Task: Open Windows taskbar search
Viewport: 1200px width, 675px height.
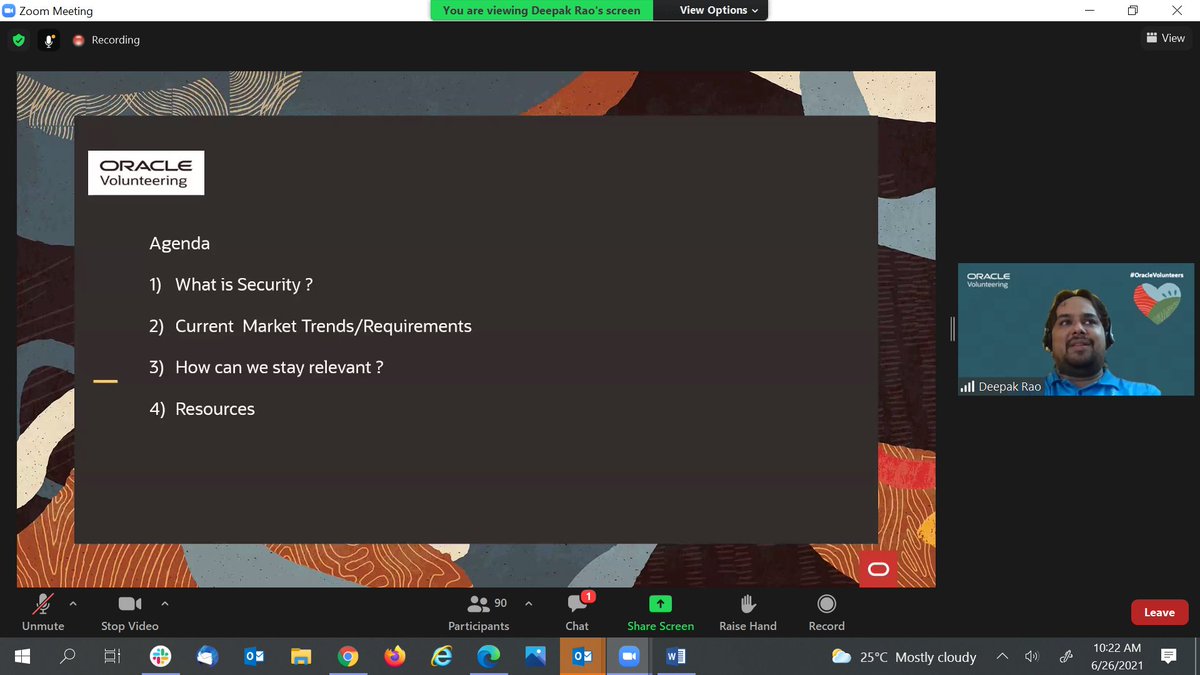Action: [67, 657]
